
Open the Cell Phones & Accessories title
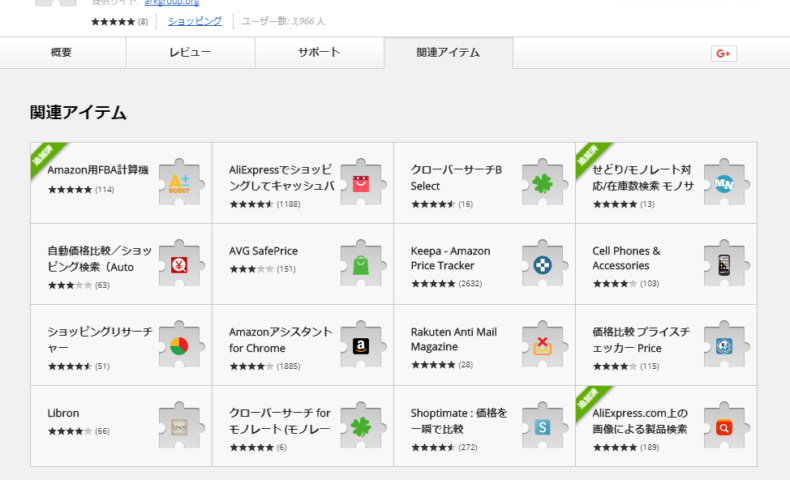tap(626, 258)
